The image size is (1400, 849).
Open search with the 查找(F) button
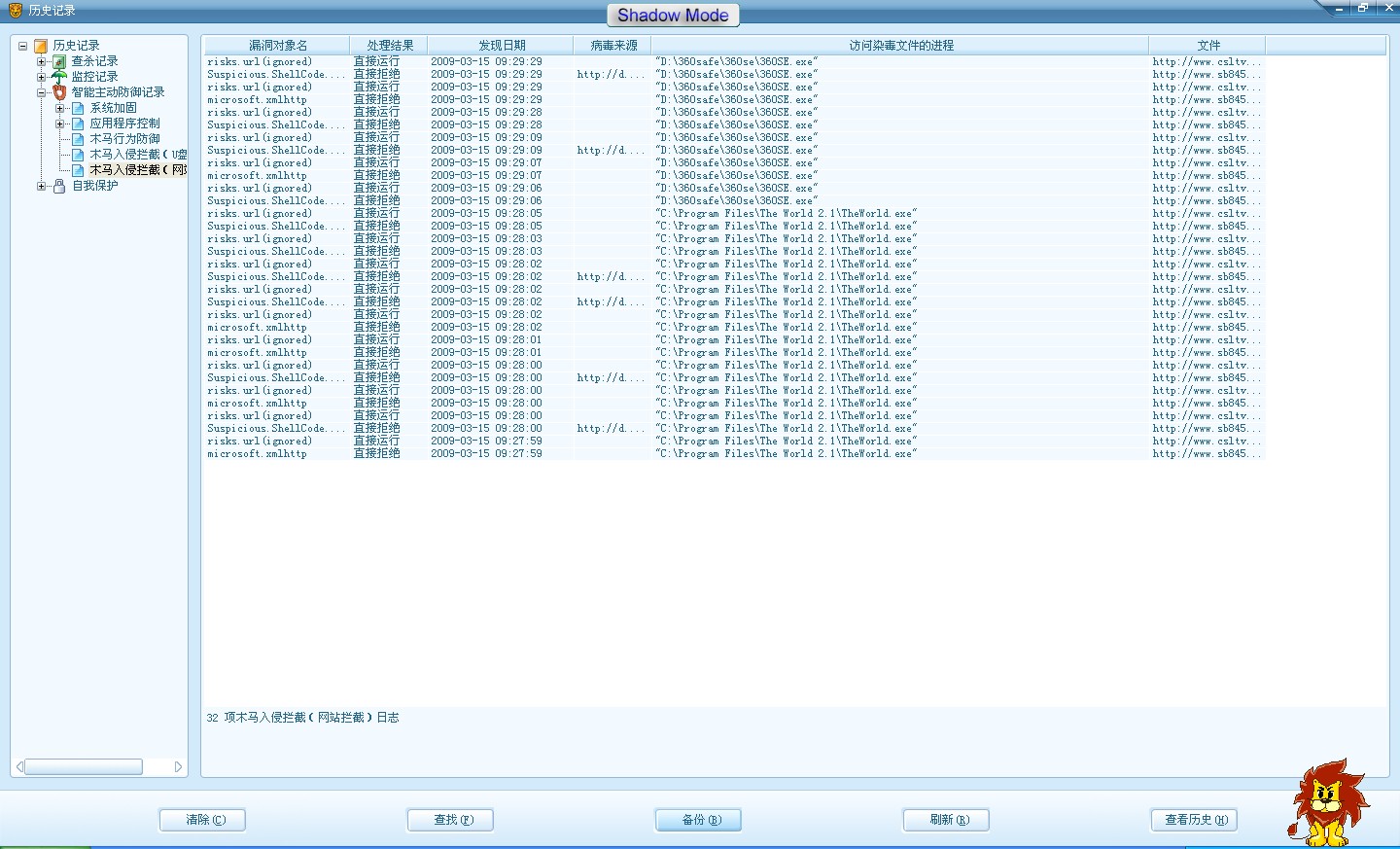450,820
